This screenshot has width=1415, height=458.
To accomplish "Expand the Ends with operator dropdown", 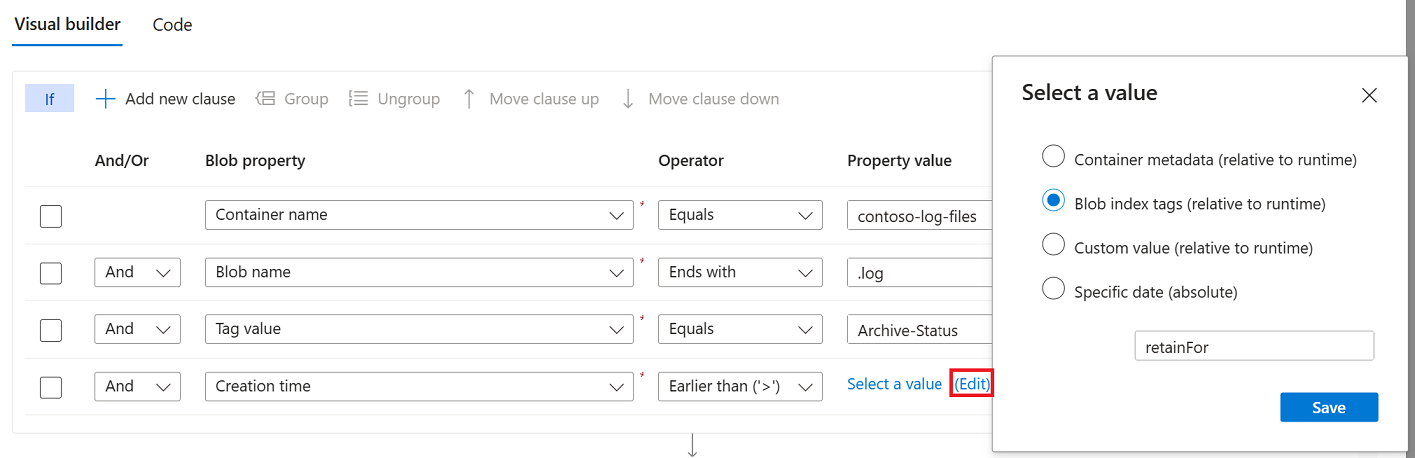I will pos(740,272).
